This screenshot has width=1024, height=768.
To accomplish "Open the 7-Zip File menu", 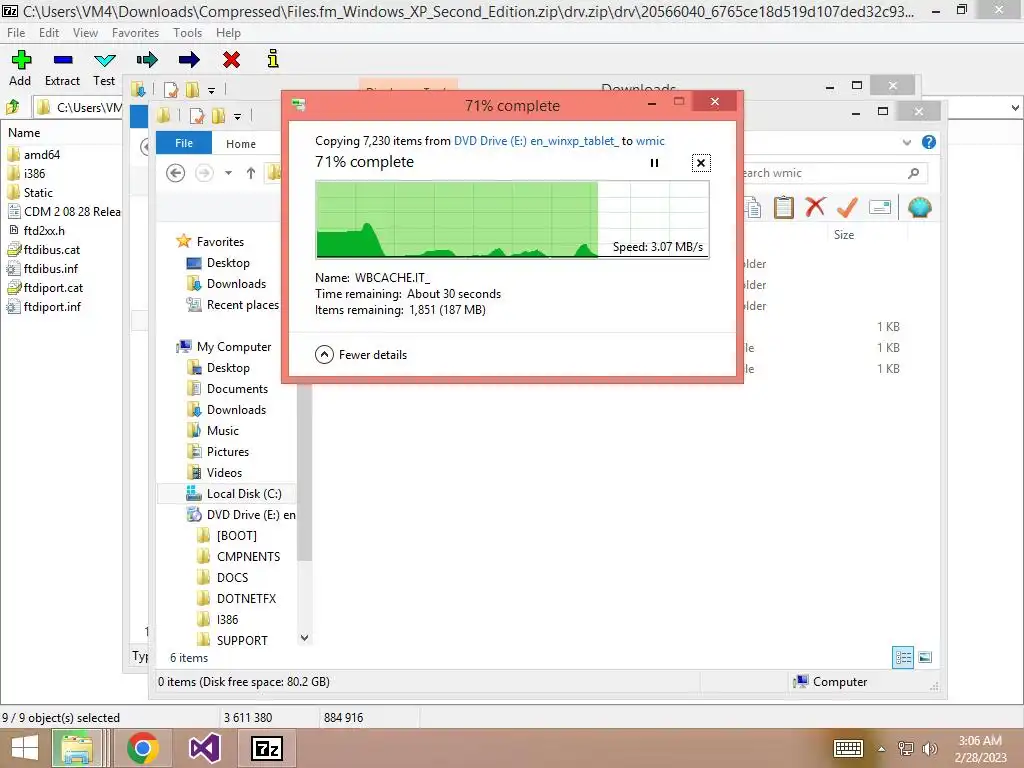I will coord(16,33).
